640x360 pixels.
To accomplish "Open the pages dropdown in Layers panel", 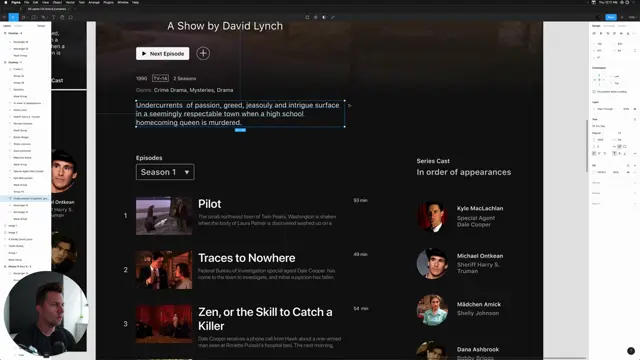I will pyautogui.click(x=41, y=26).
